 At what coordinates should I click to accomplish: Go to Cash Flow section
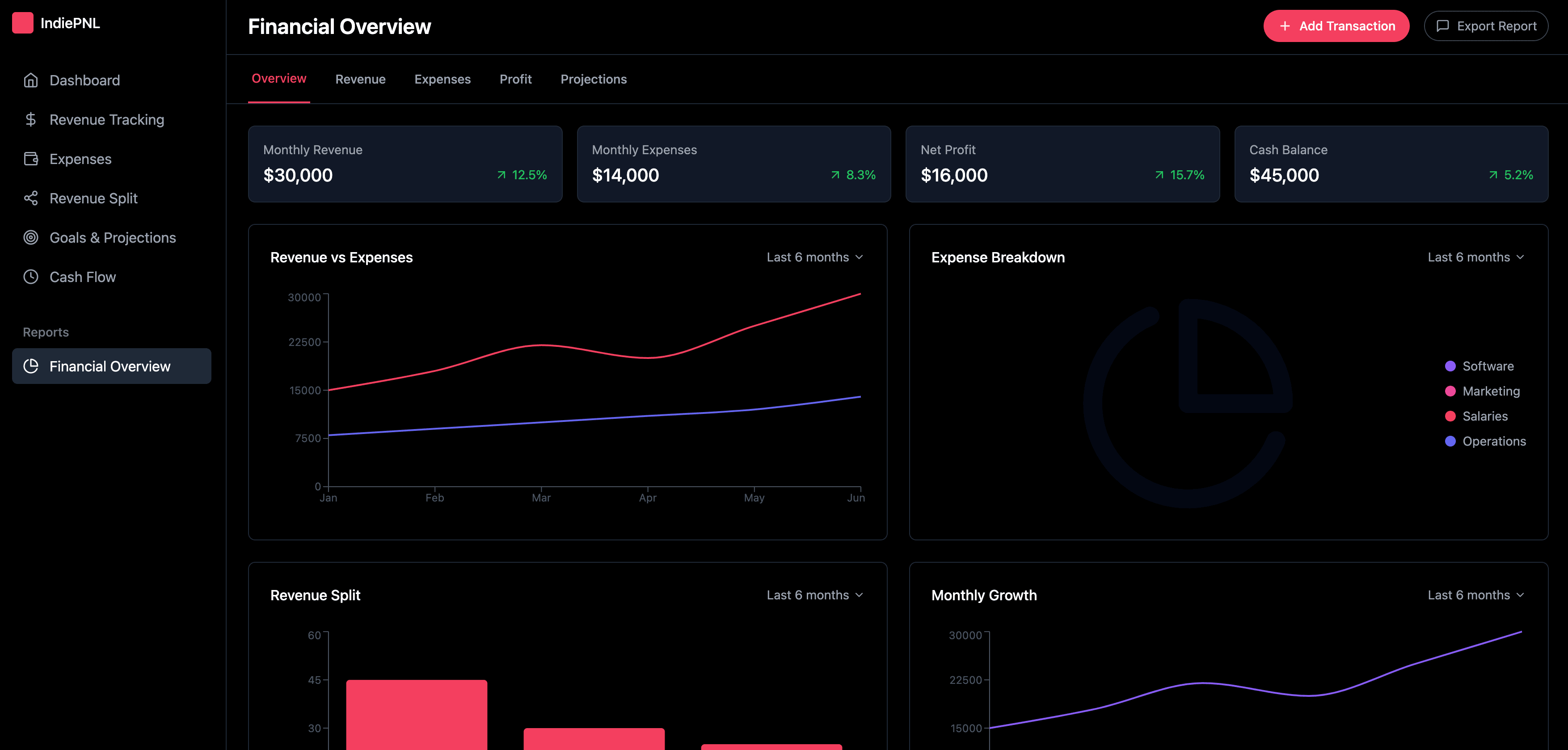coord(111,277)
